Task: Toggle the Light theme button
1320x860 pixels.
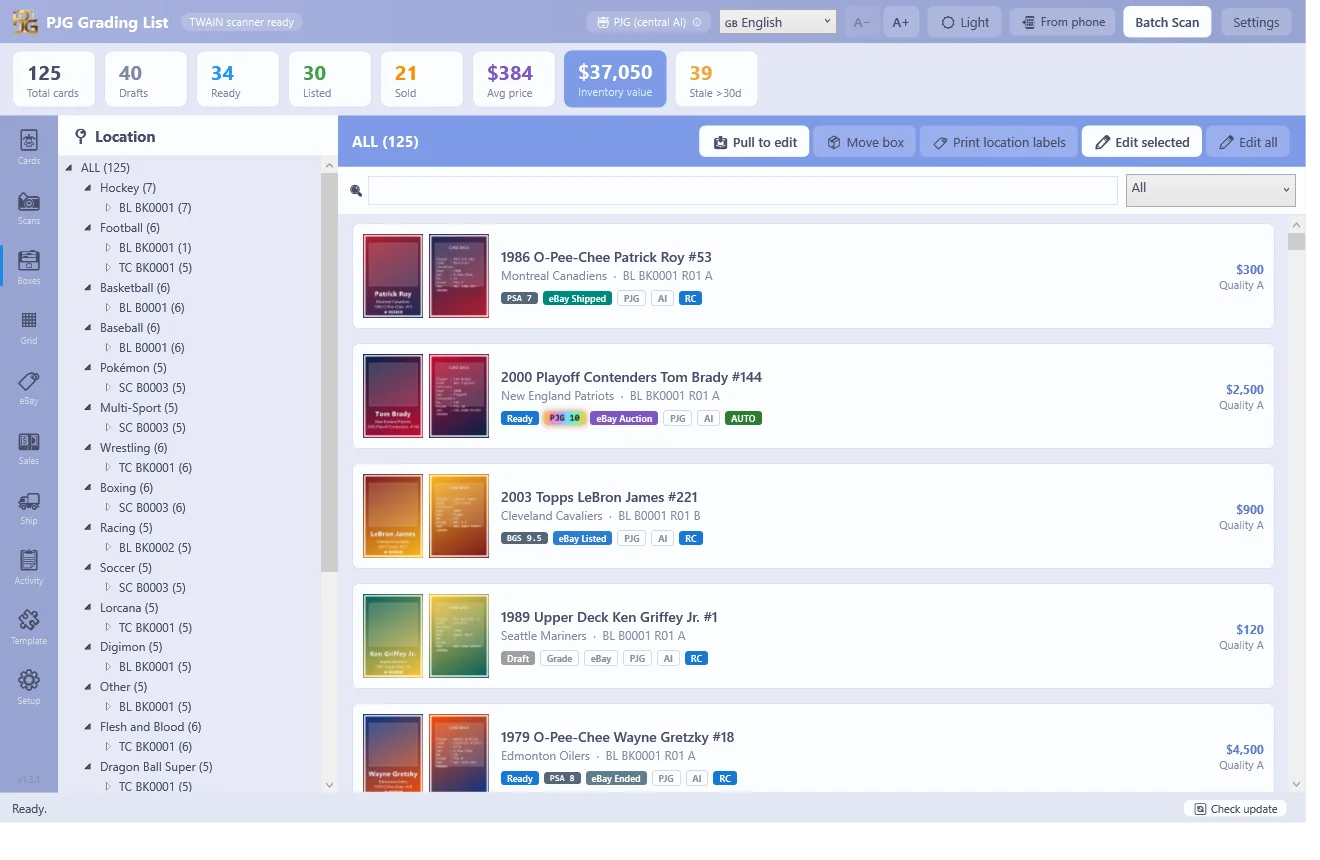Action: tap(965, 22)
